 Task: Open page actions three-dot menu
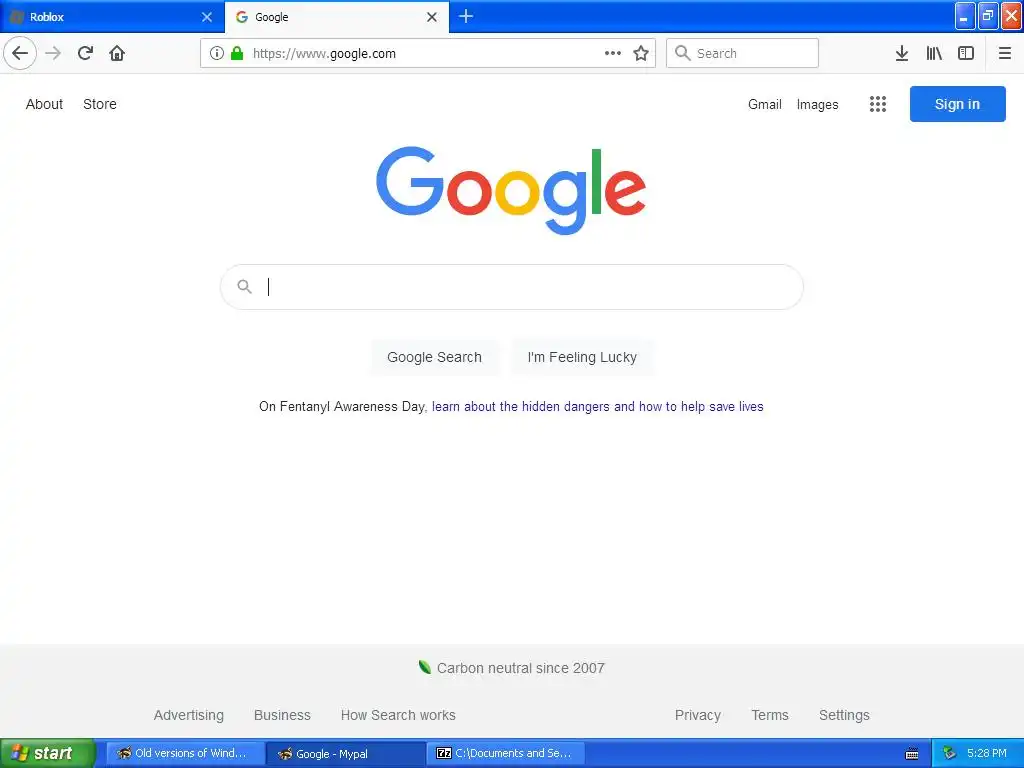tap(613, 53)
